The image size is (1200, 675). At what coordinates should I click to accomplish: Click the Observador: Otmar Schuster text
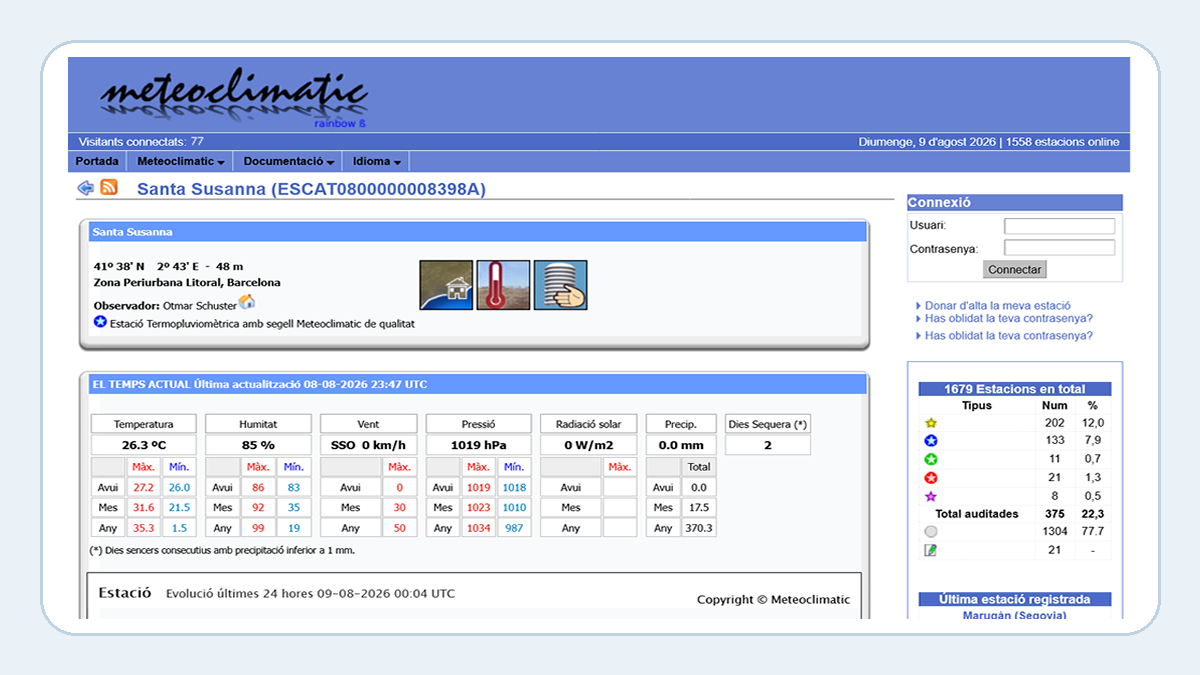[165, 305]
